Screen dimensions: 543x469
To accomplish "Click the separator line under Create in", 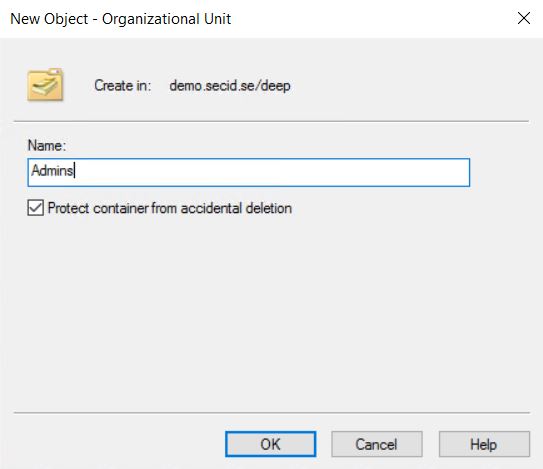I will pos(271,121).
